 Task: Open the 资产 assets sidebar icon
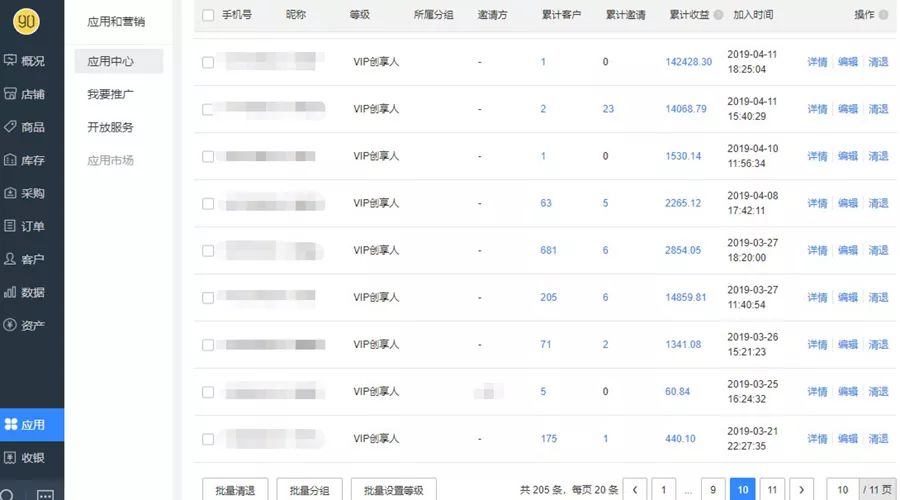[10, 325]
